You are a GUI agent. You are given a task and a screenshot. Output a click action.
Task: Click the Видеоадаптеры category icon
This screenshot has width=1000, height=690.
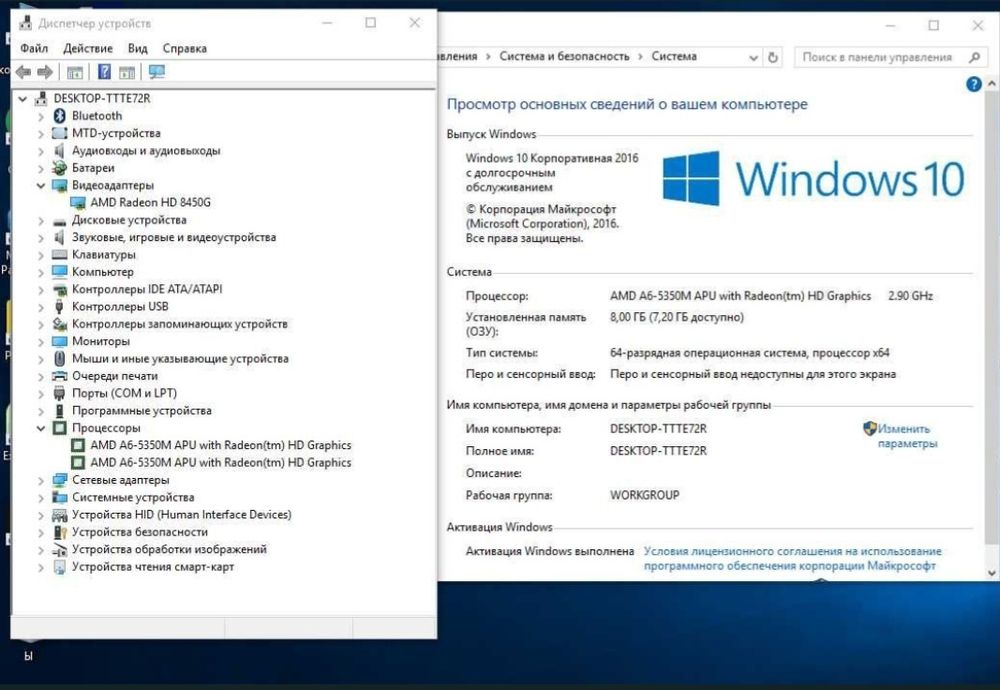point(59,185)
